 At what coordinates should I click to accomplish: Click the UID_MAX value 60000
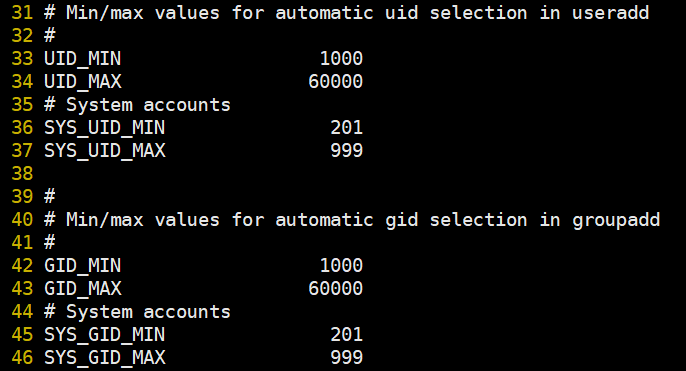(x=336, y=82)
